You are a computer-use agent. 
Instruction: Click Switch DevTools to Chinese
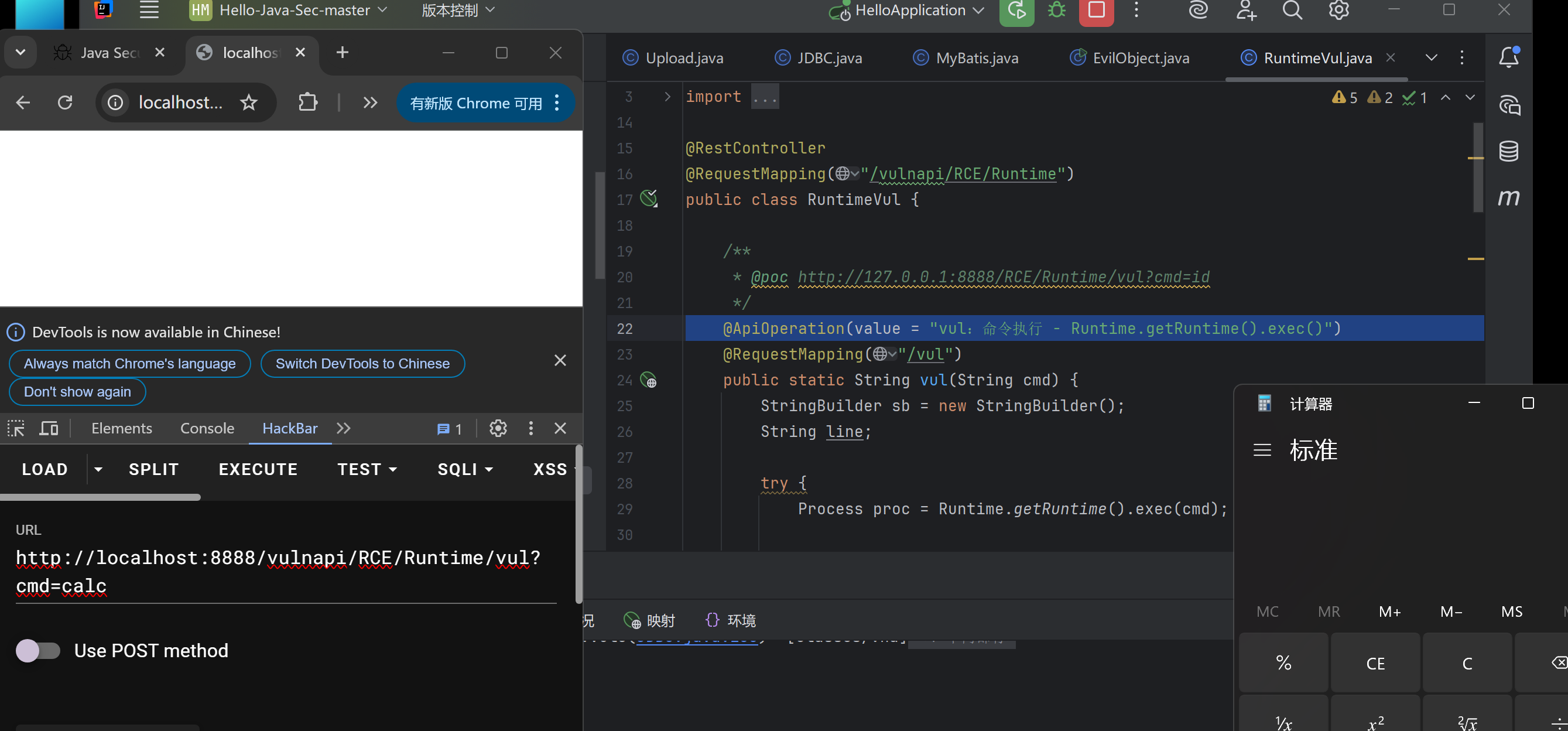coord(362,364)
